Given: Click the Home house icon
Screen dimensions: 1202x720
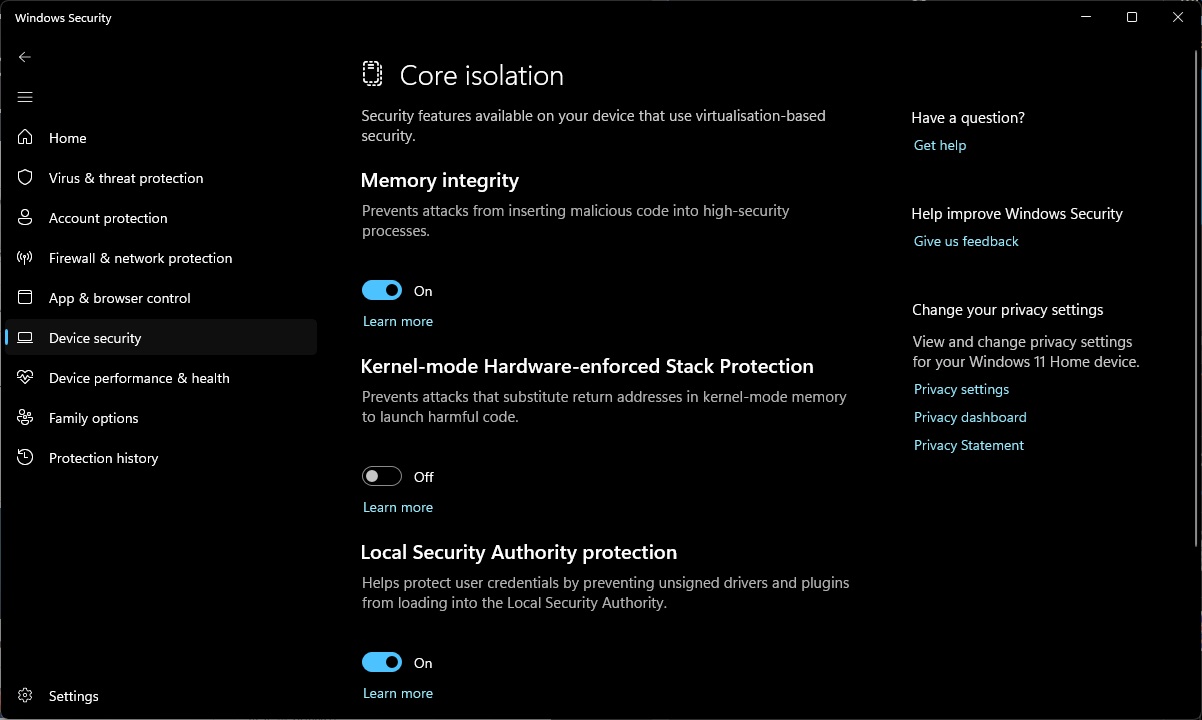Looking at the screenshot, I should point(26,138).
